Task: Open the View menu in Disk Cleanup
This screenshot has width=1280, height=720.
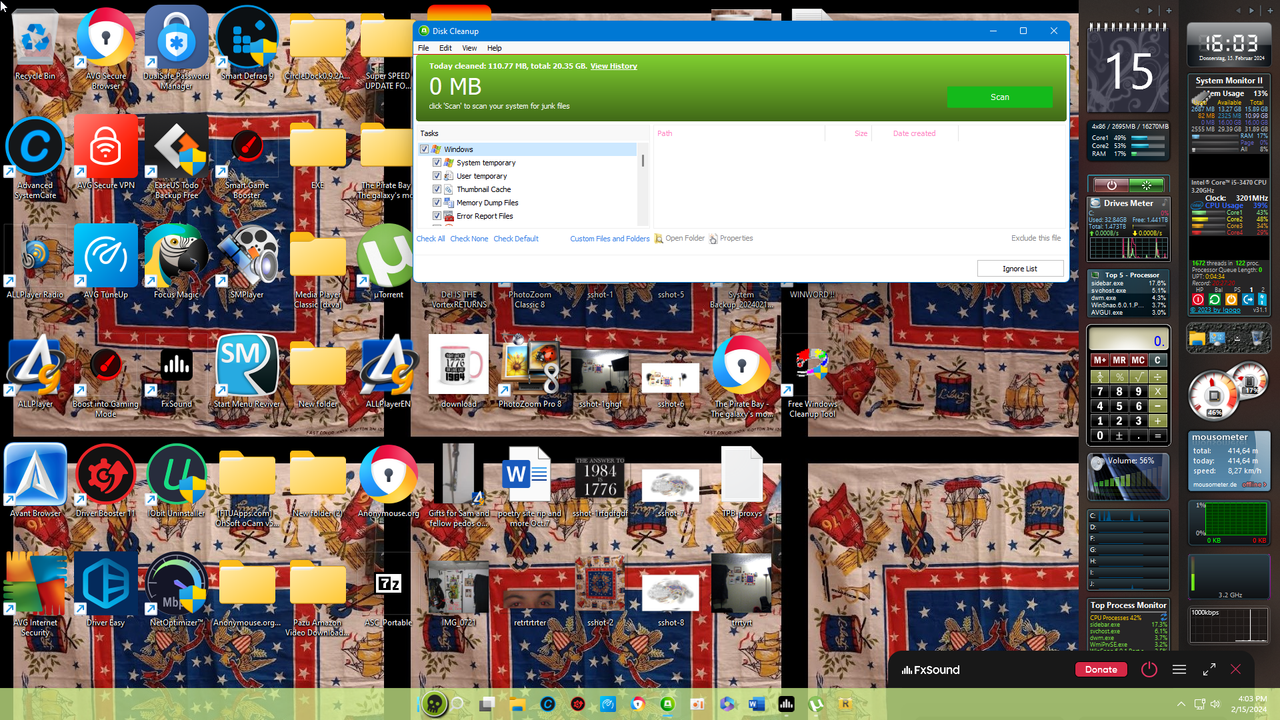Action: [469, 48]
